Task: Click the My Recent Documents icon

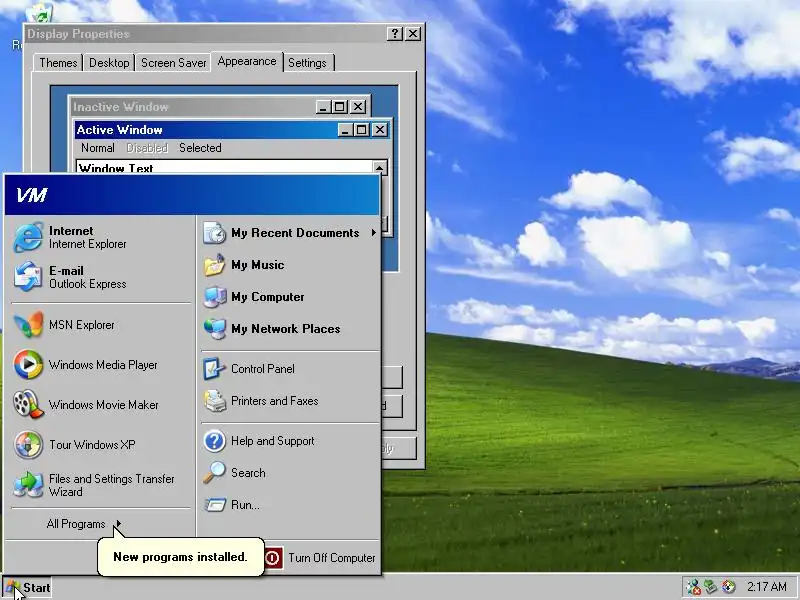Action: tap(215, 233)
